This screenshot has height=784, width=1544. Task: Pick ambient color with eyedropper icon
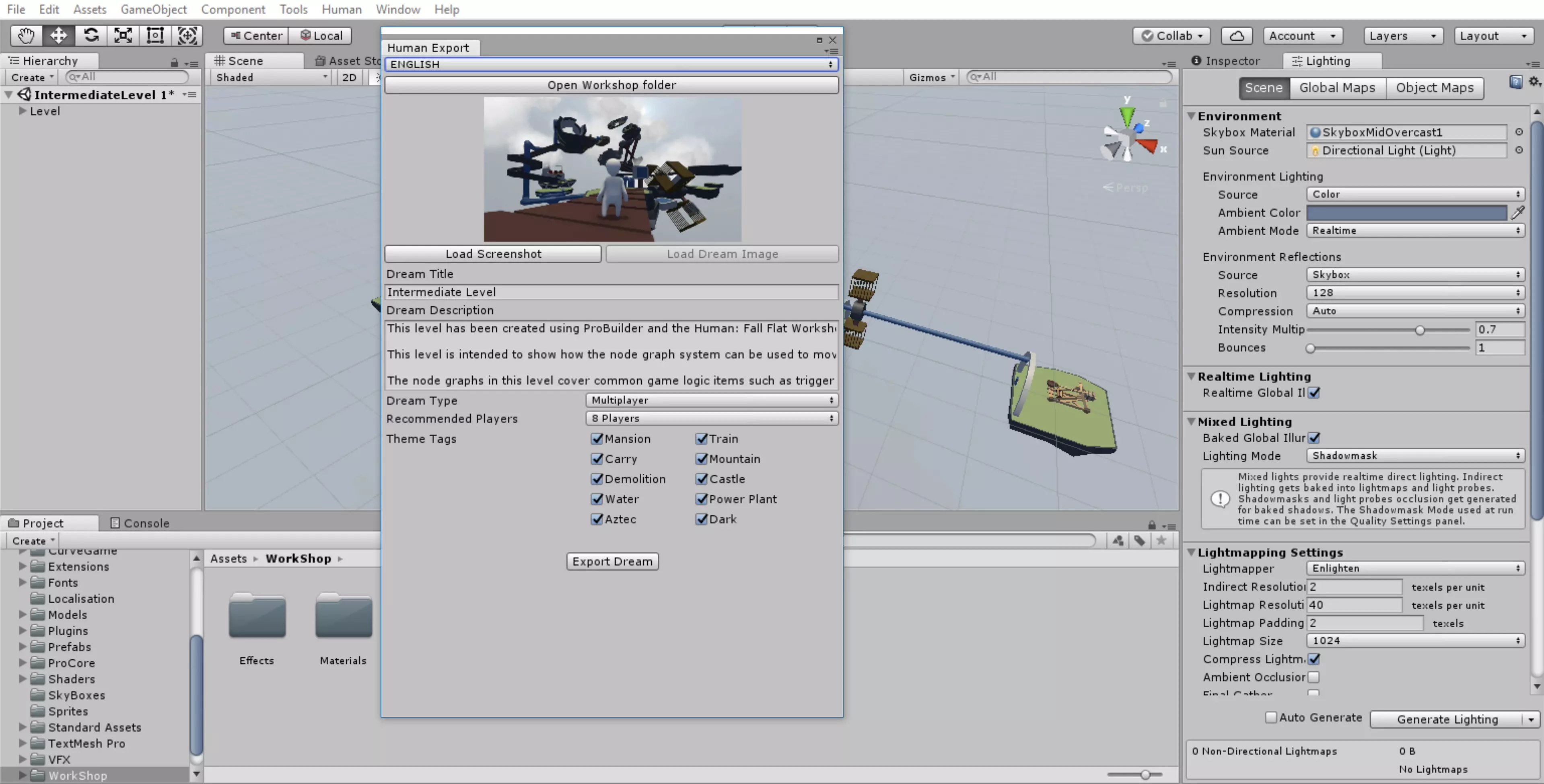[x=1517, y=212]
